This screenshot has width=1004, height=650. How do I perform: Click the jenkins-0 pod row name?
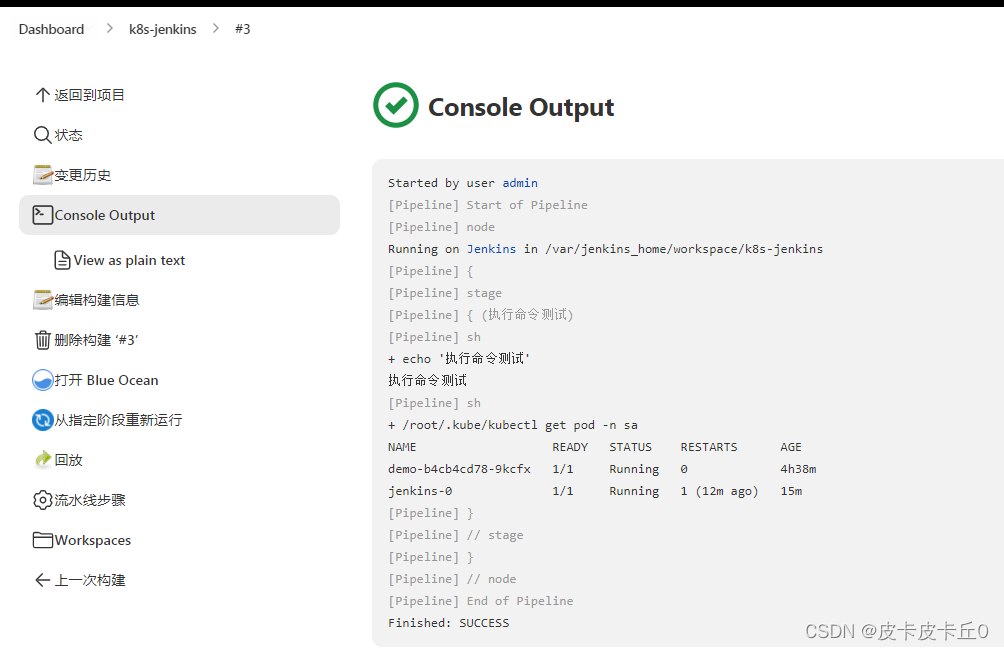coord(420,491)
